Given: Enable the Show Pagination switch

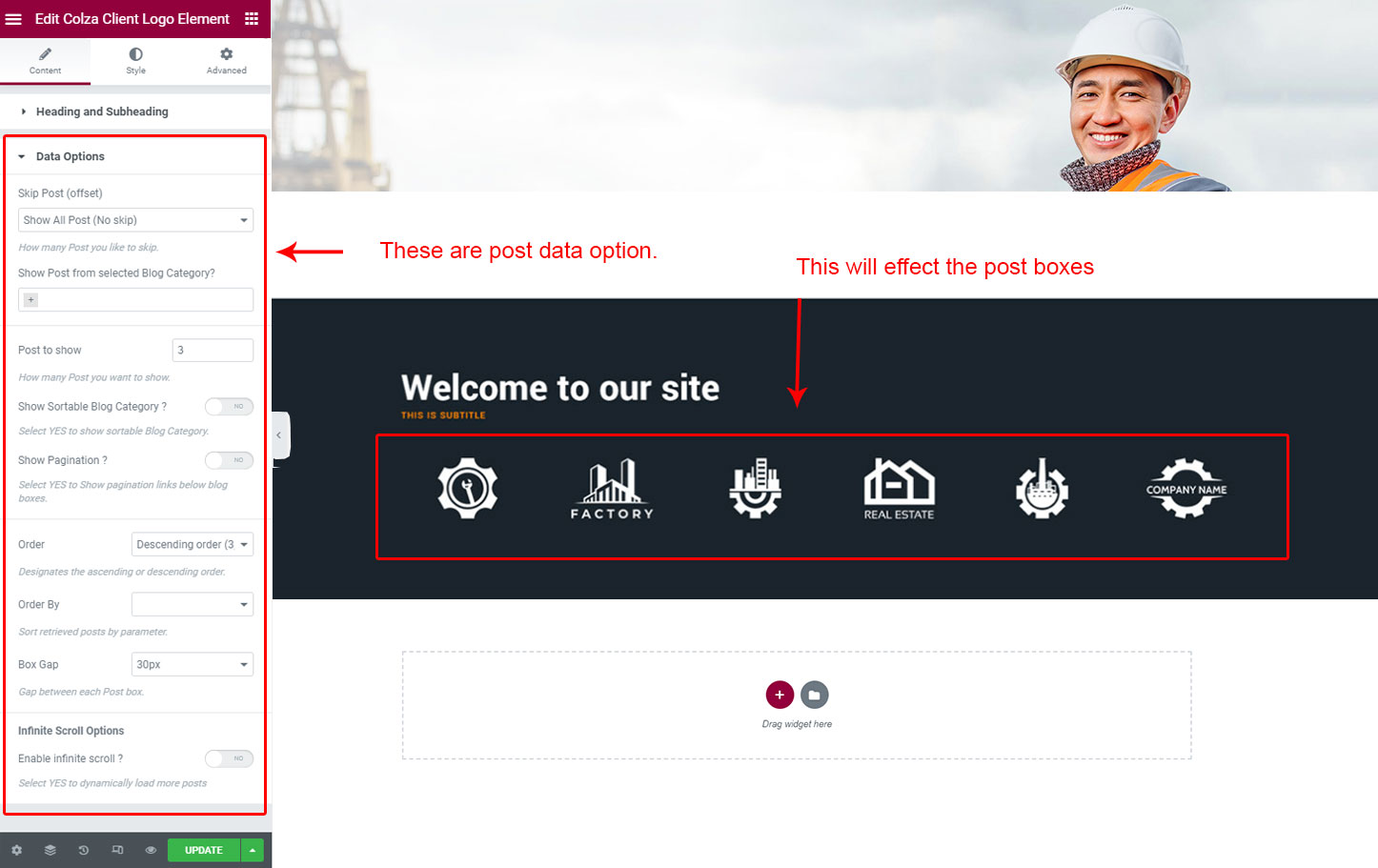Looking at the screenshot, I should [229, 460].
